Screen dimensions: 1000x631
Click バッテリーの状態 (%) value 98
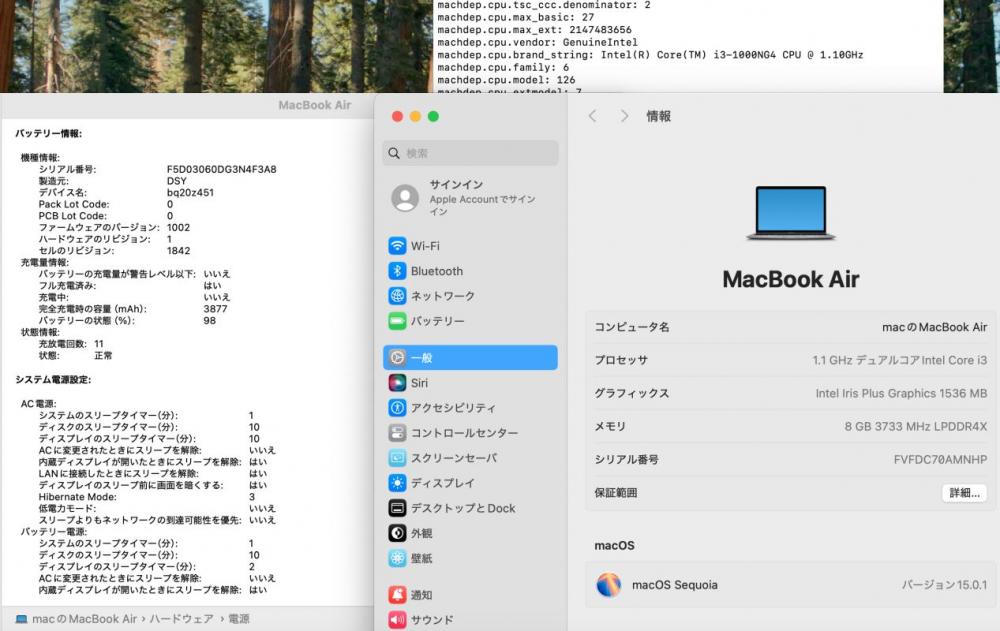pyautogui.click(x=209, y=320)
